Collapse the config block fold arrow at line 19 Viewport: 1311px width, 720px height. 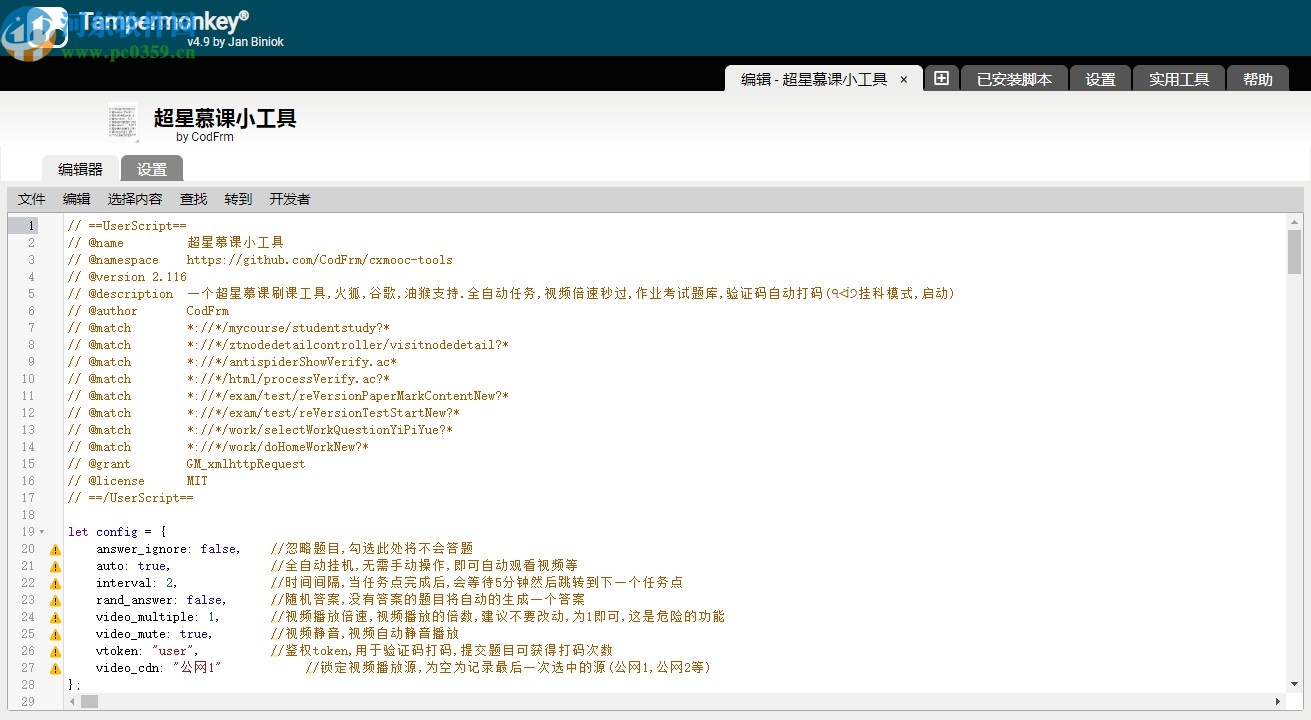pos(42,532)
